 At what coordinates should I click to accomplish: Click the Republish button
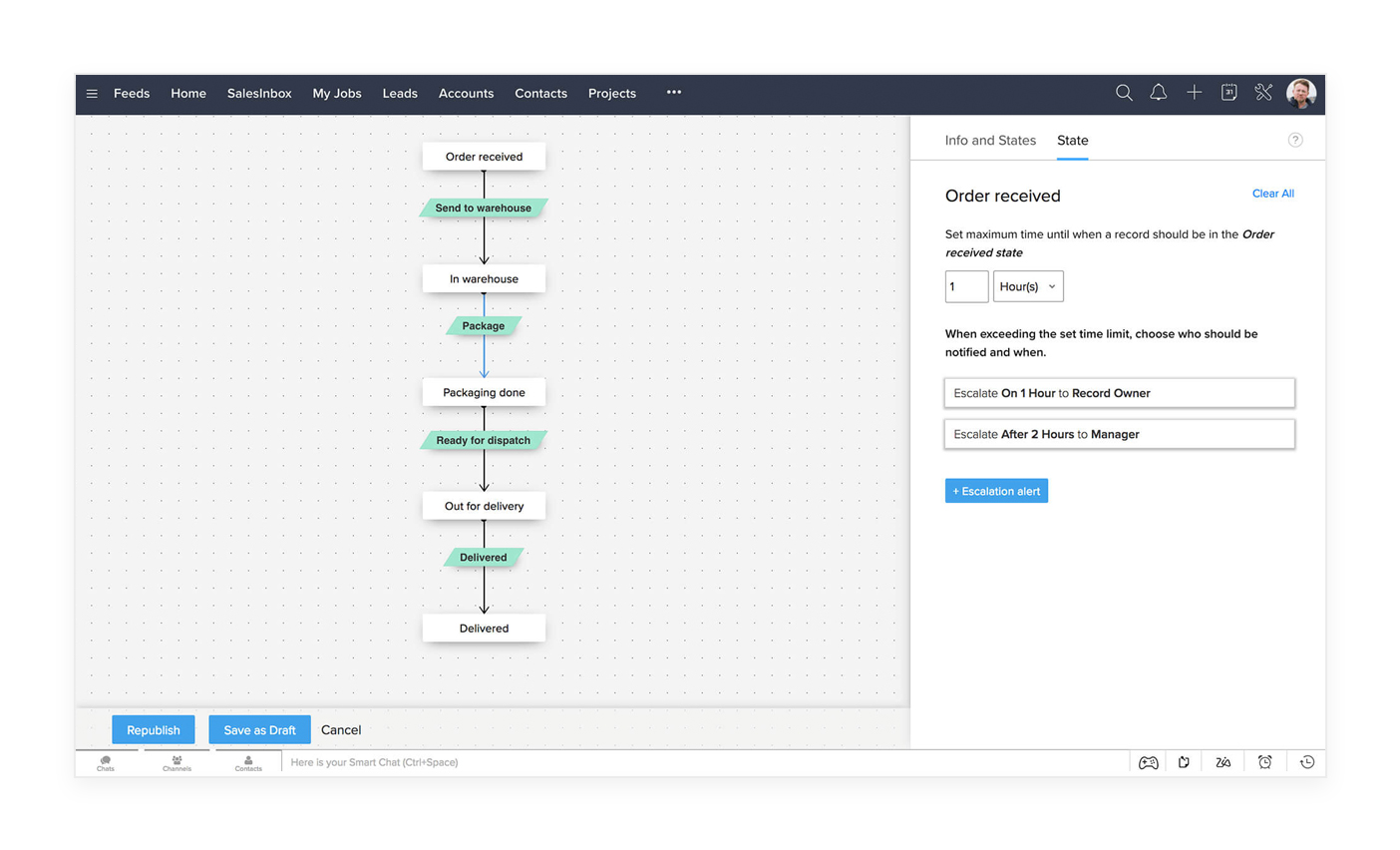pyautogui.click(x=154, y=730)
